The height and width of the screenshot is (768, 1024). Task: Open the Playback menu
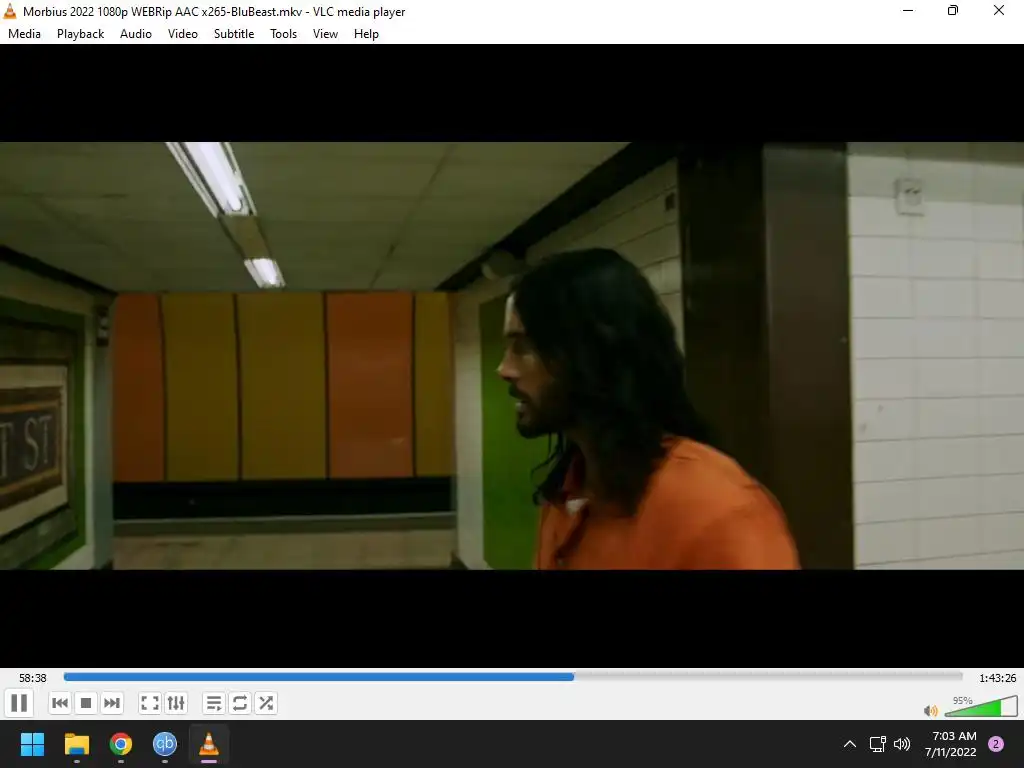click(80, 34)
